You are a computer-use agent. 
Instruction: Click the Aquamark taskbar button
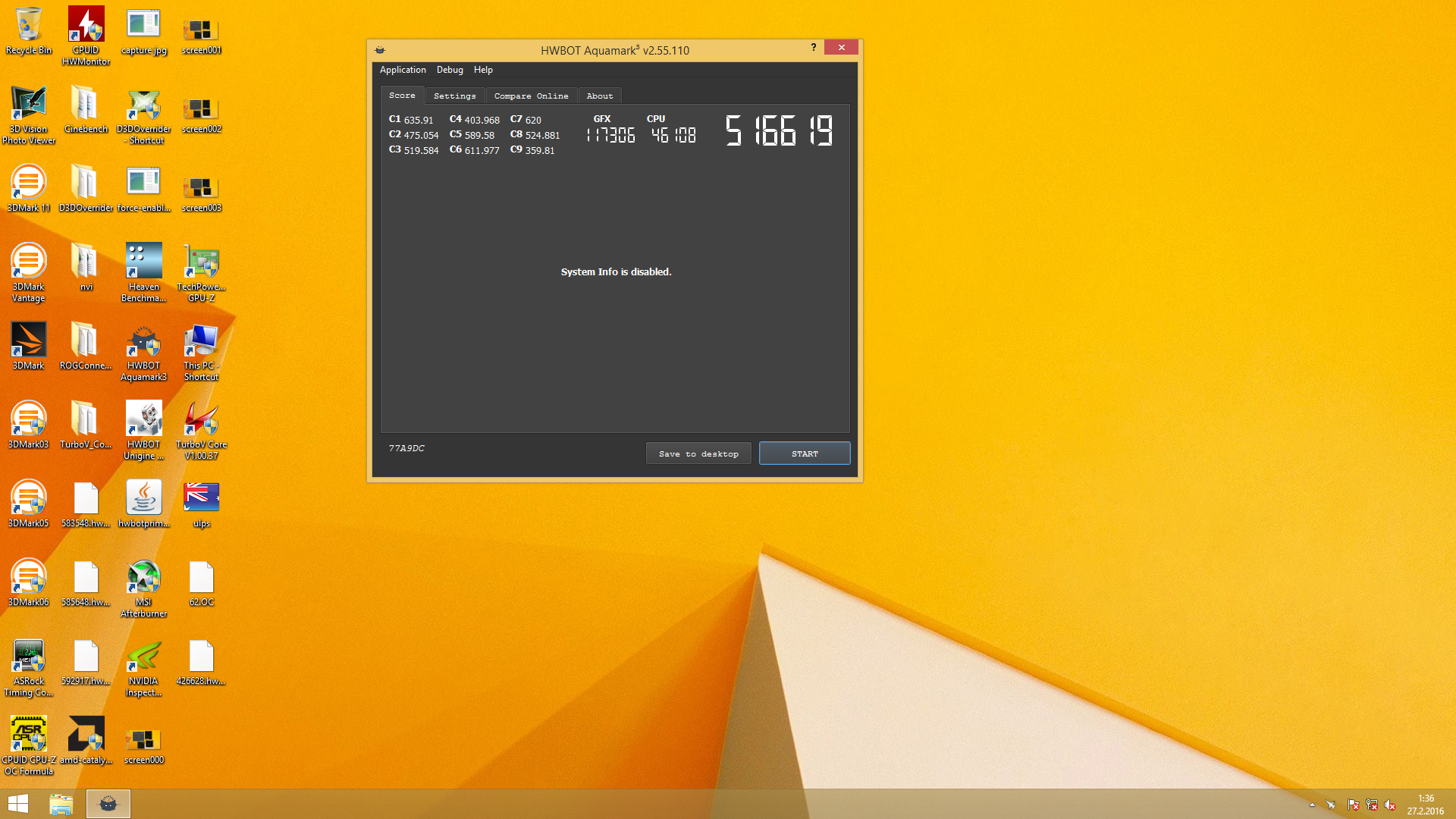pyautogui.click(x=108, y=804)
